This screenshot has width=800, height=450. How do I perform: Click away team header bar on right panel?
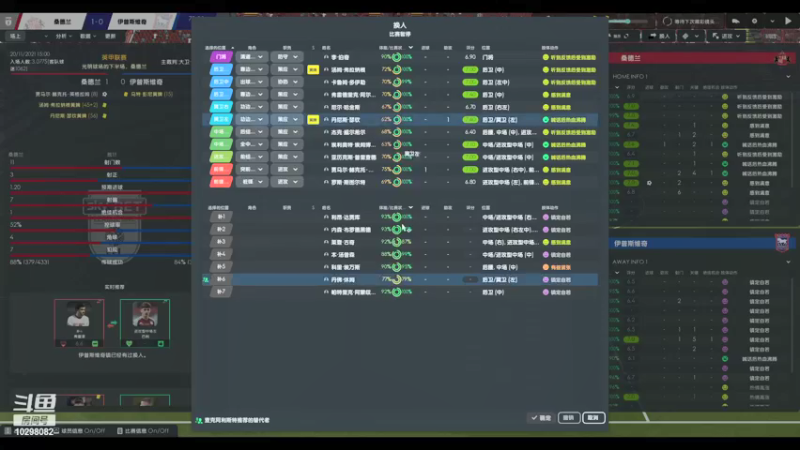tap(704, 243)
